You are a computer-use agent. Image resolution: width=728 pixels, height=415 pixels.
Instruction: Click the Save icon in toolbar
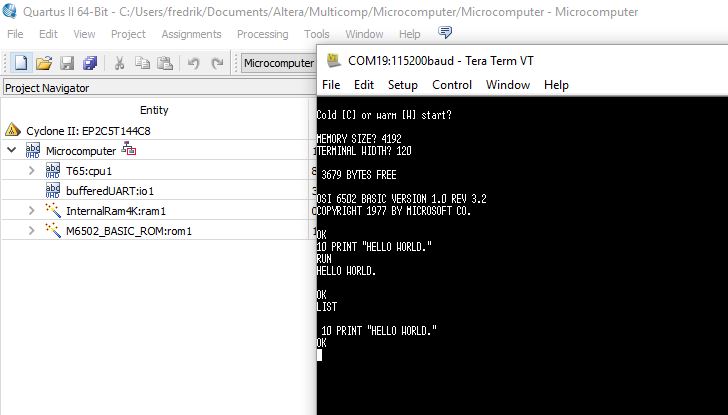[67, 63]
